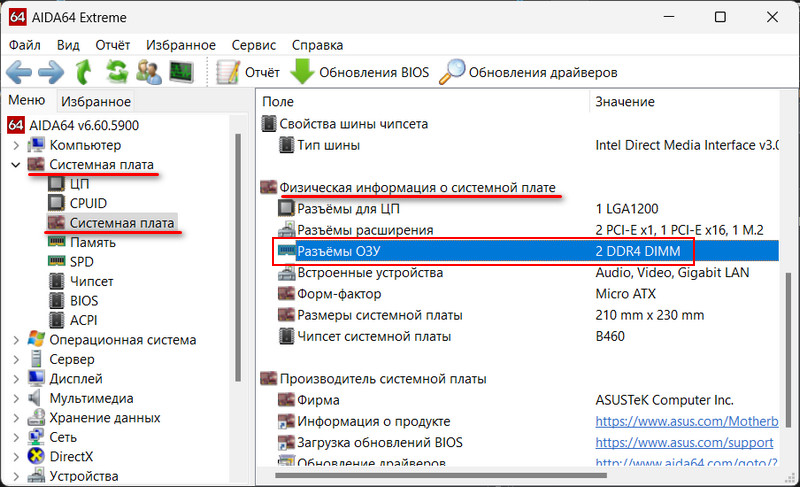The width and height of the screenshot is (800, 487).
Task: Go up one level with green arrow
Action: (84, 72)
